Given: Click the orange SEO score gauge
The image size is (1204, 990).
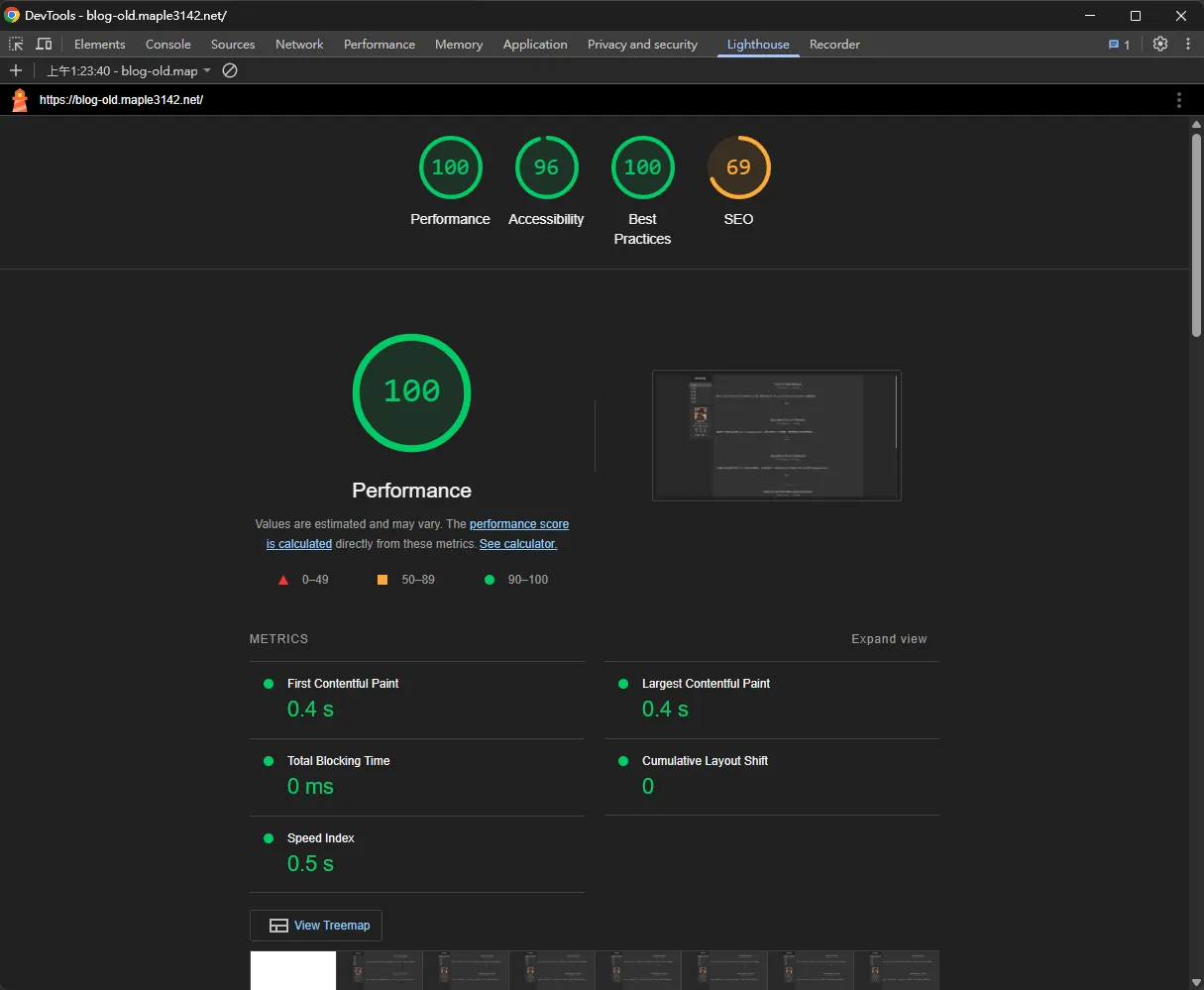Looking at the screenshot, I should [738, 167].
